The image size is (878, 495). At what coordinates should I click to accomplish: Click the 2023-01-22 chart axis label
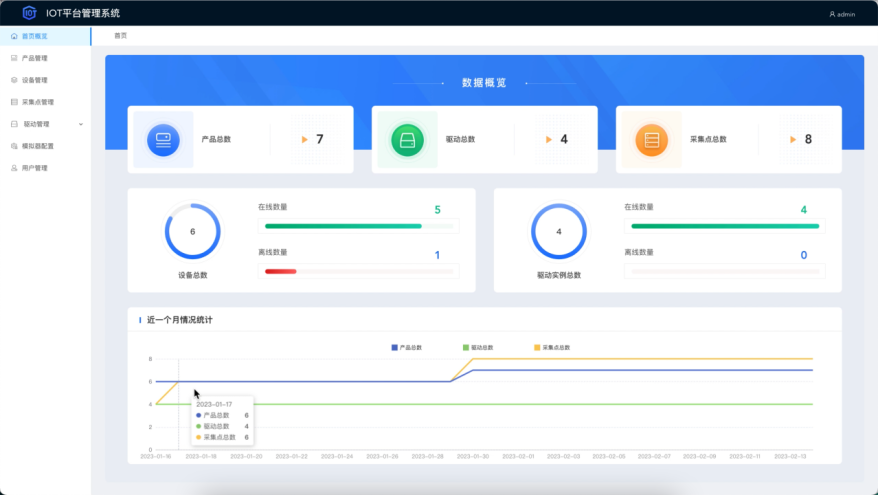pyautogui.click(x=292, y=456)
